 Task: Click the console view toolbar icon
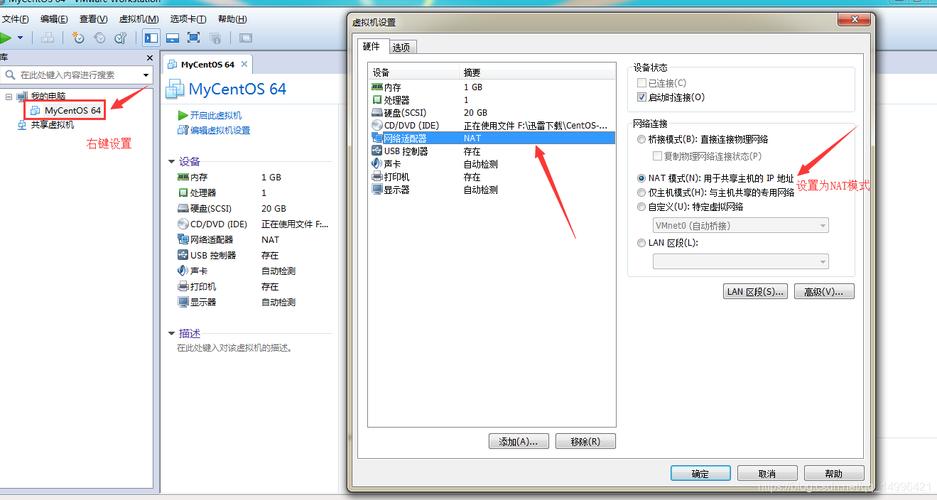245,38
